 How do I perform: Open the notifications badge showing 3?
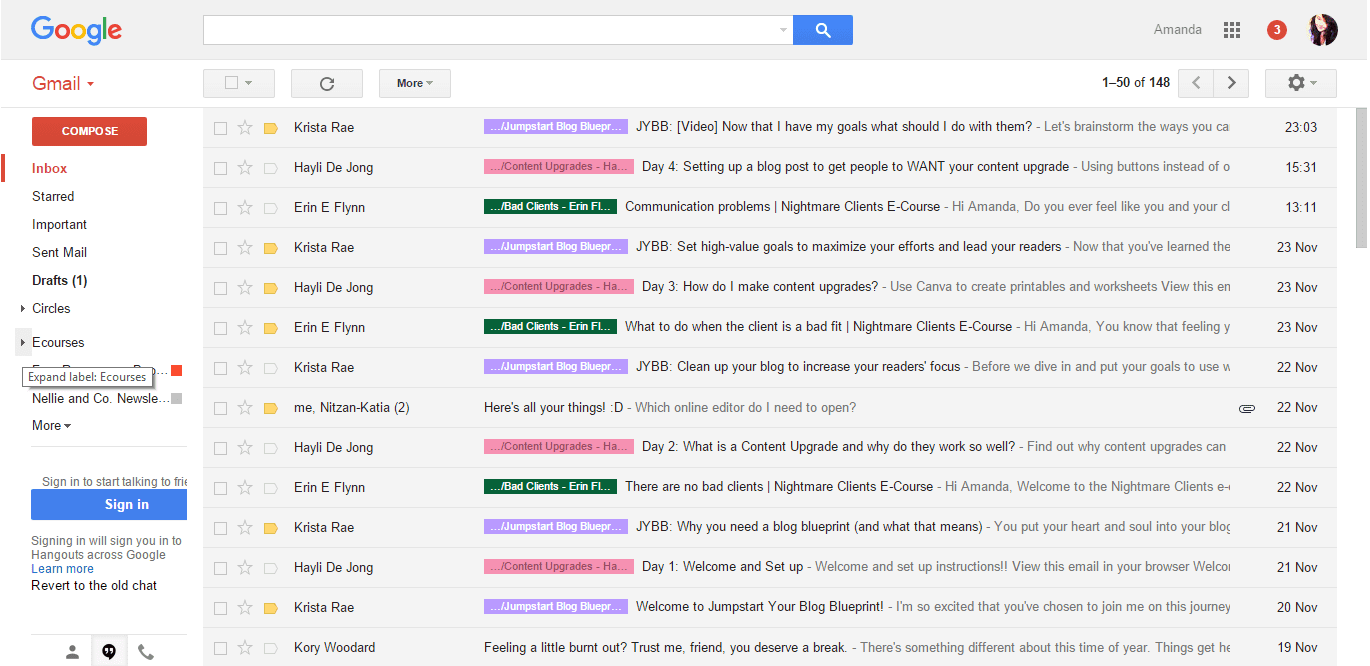[x=1277, y=30]
